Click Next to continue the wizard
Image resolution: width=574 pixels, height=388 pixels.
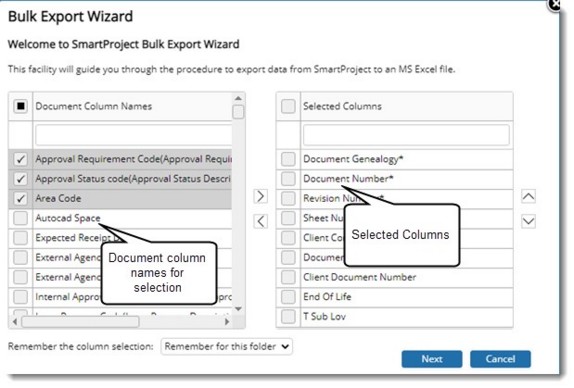pos(432,359)
